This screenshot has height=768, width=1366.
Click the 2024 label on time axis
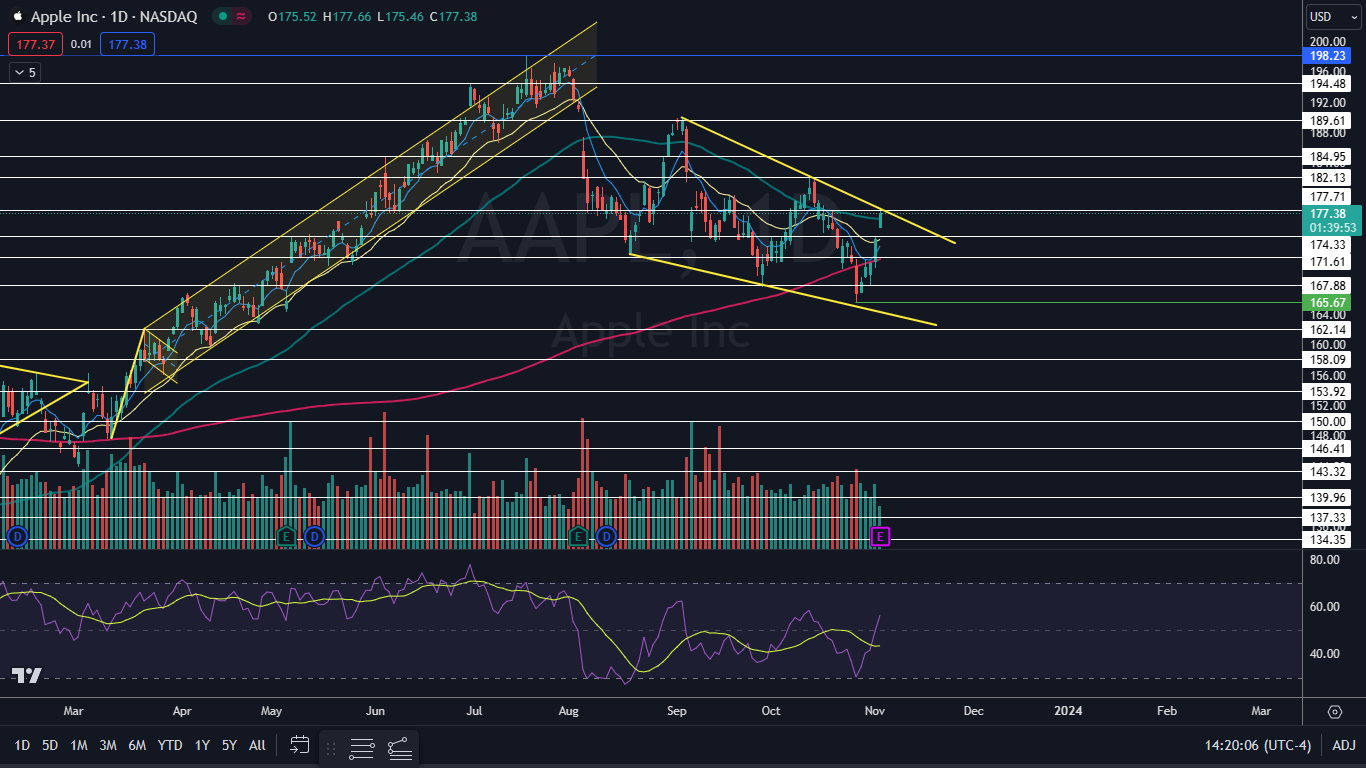coord(1068,711)
